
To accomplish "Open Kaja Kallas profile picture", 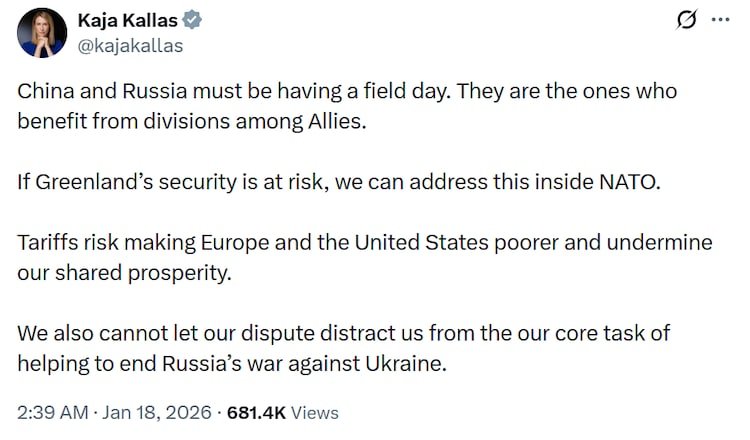I will click(43, 32).
